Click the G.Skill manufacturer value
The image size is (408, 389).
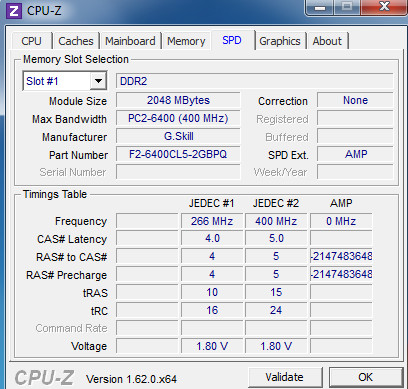pos(178,136)
